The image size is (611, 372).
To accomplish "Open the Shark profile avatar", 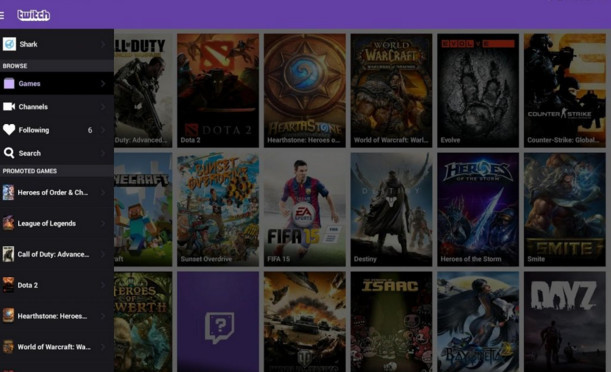I will click(x=9, y=44).
